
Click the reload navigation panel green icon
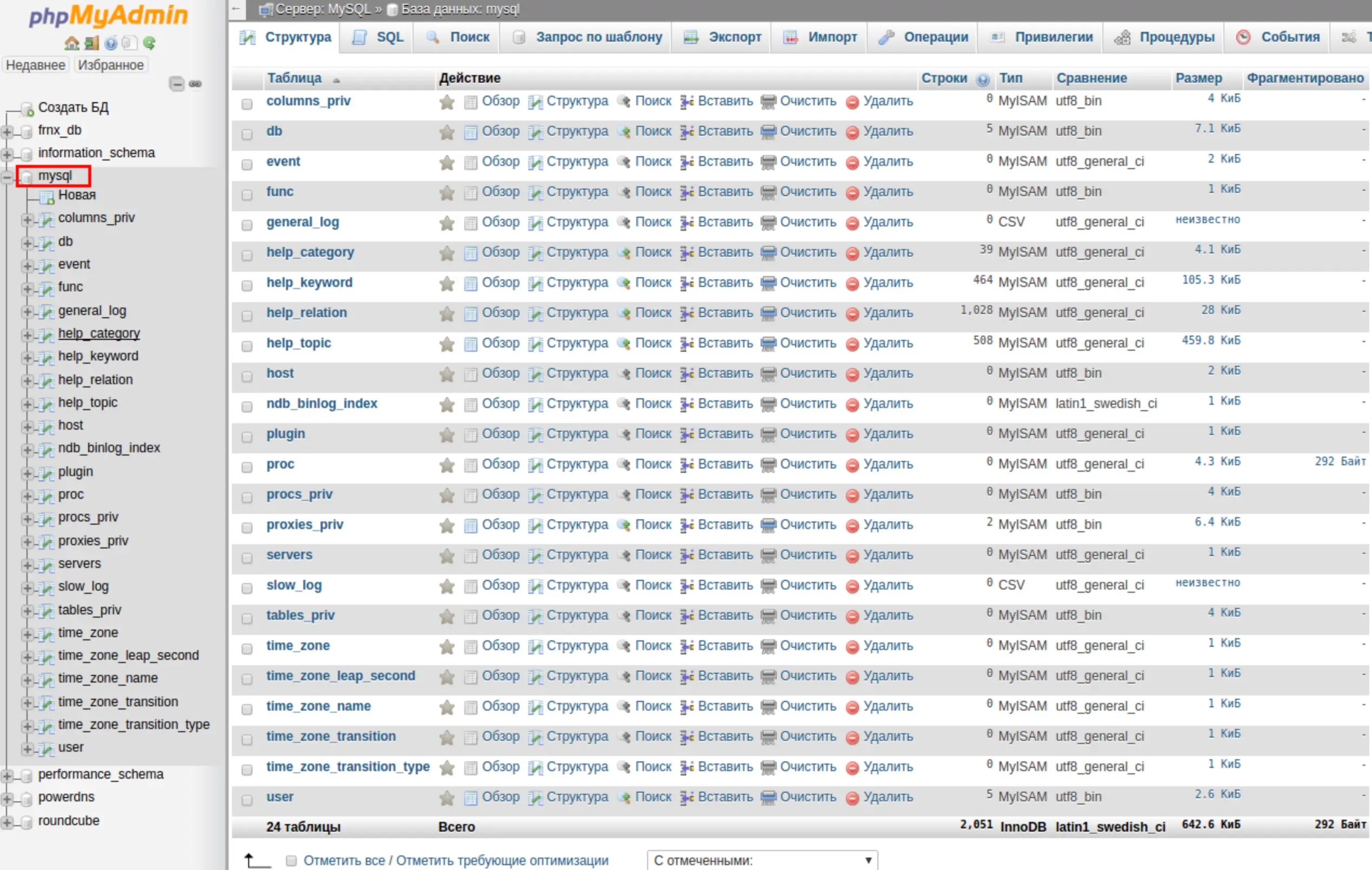tap(149, 43)
